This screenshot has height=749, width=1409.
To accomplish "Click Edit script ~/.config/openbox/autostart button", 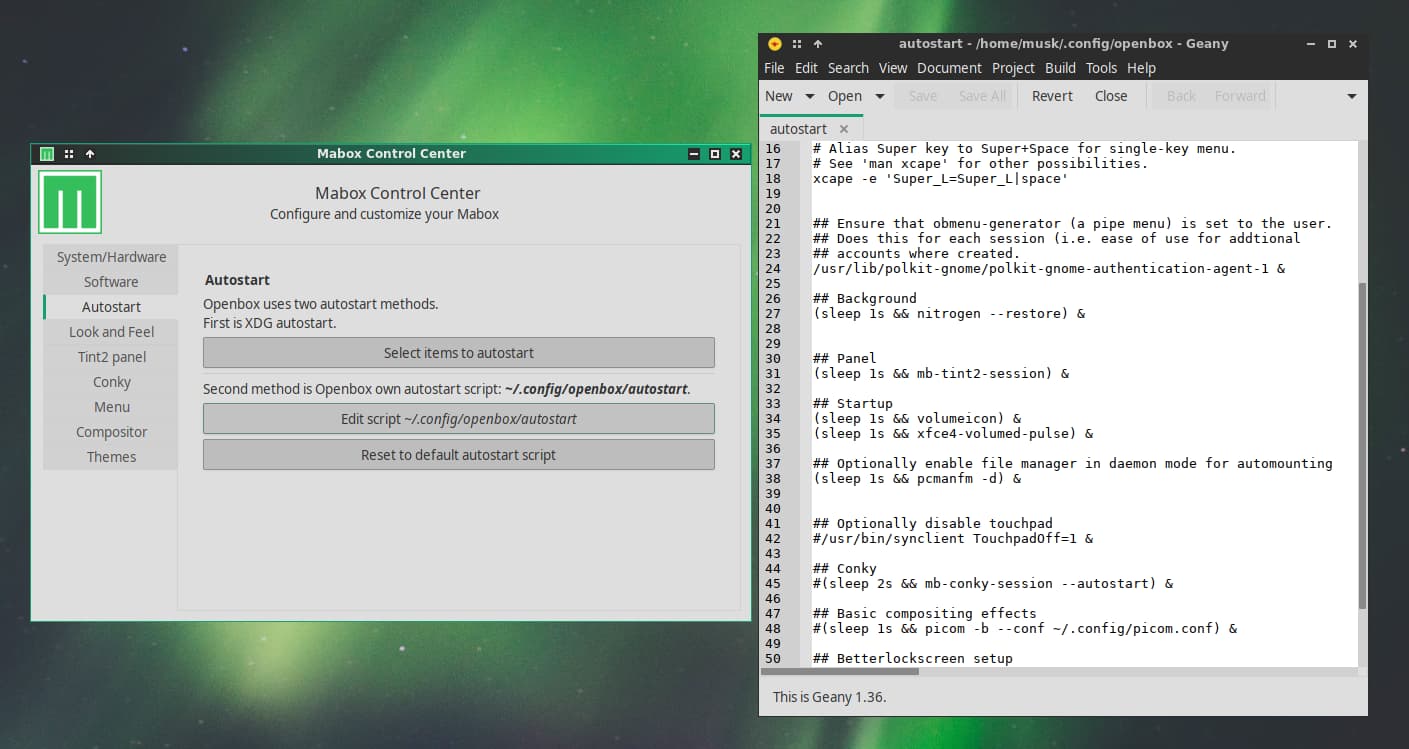I will 458,419.
